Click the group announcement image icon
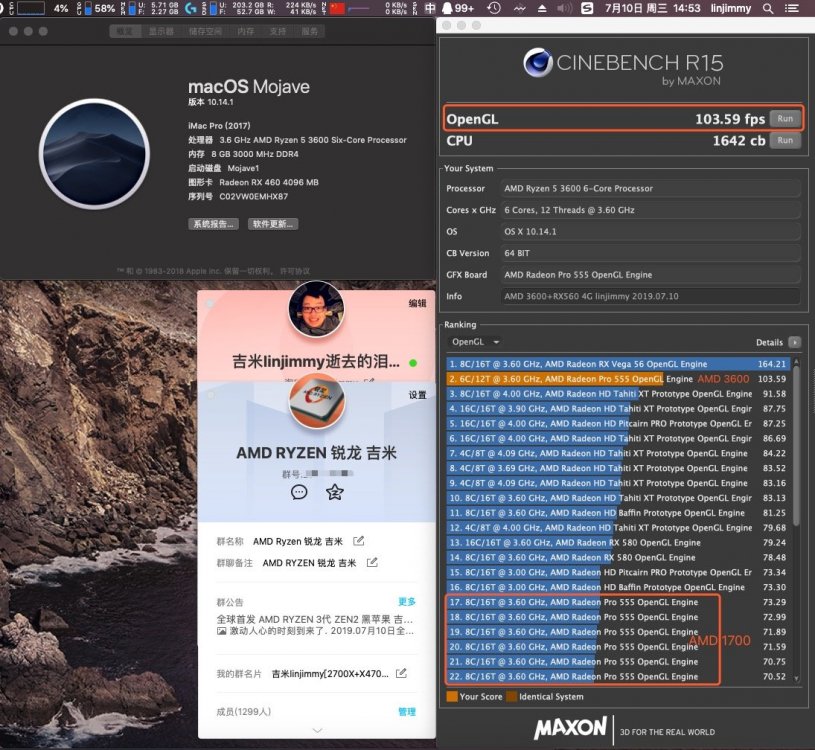The width and height of the screenshot is (815, 750). 221,631
